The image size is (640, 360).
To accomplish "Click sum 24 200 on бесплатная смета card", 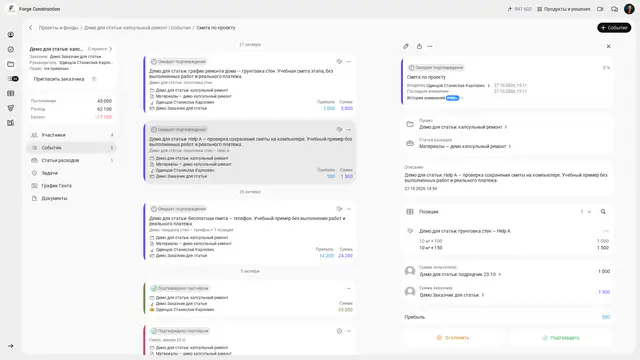I will pyautogui.click(x=345, y=256).
